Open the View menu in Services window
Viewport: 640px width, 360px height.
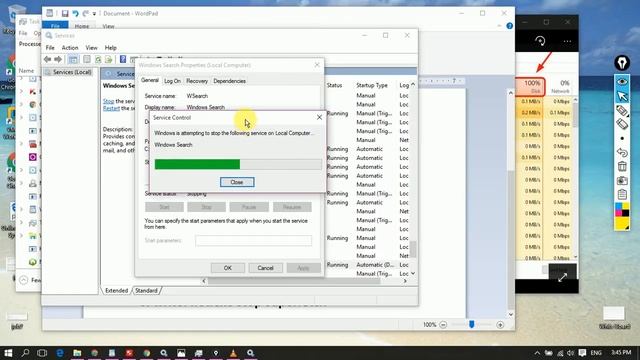click(91, 48)
